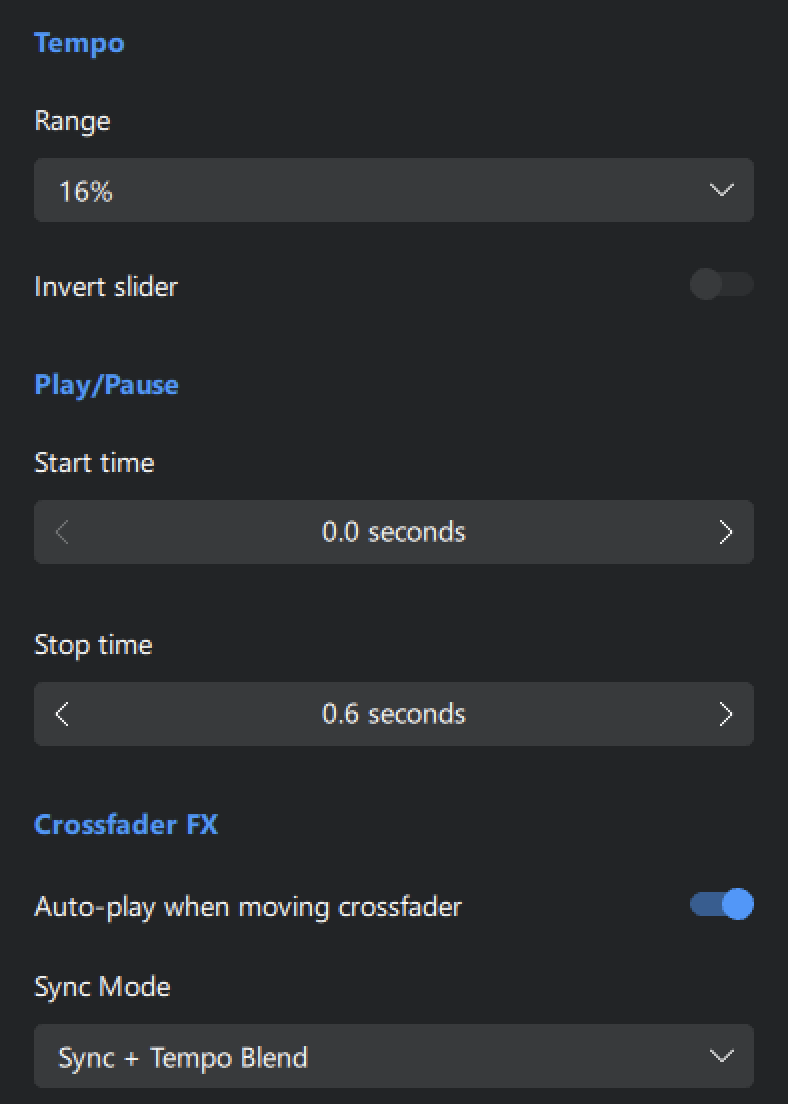Toggle the Invert slider option off and verify

tap(722, 285)
